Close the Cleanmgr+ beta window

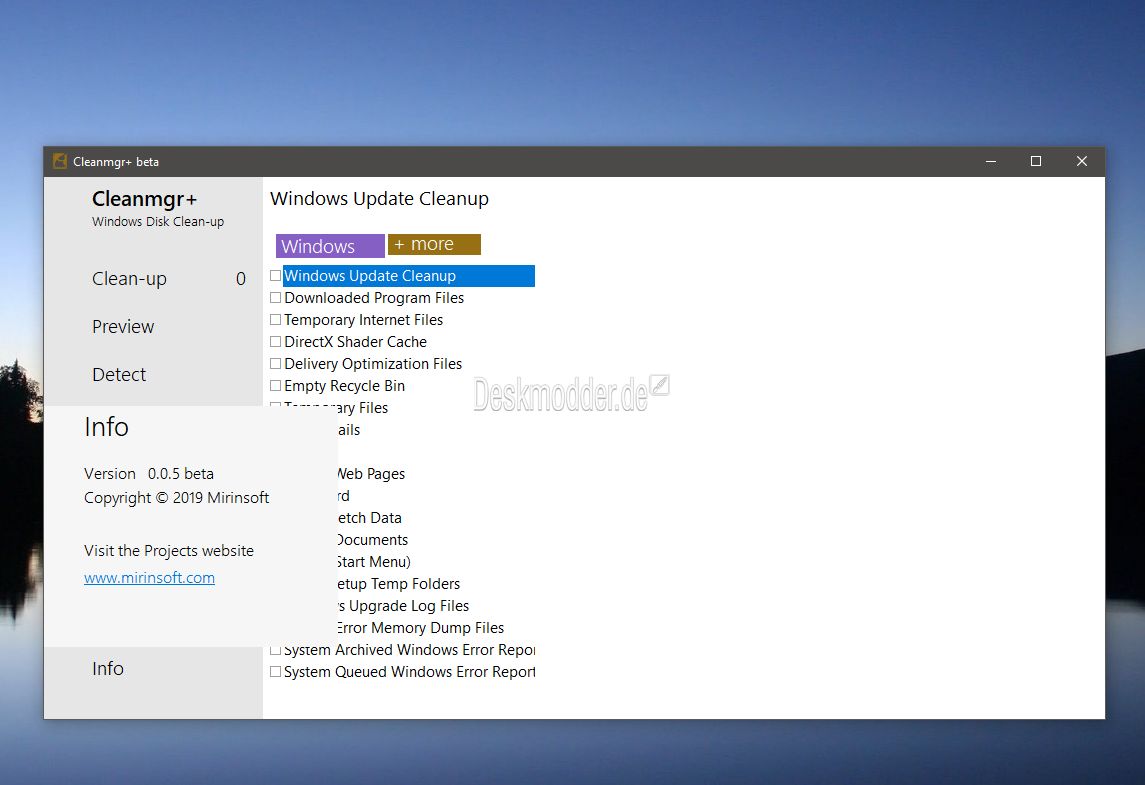[x=1081, y=161]
